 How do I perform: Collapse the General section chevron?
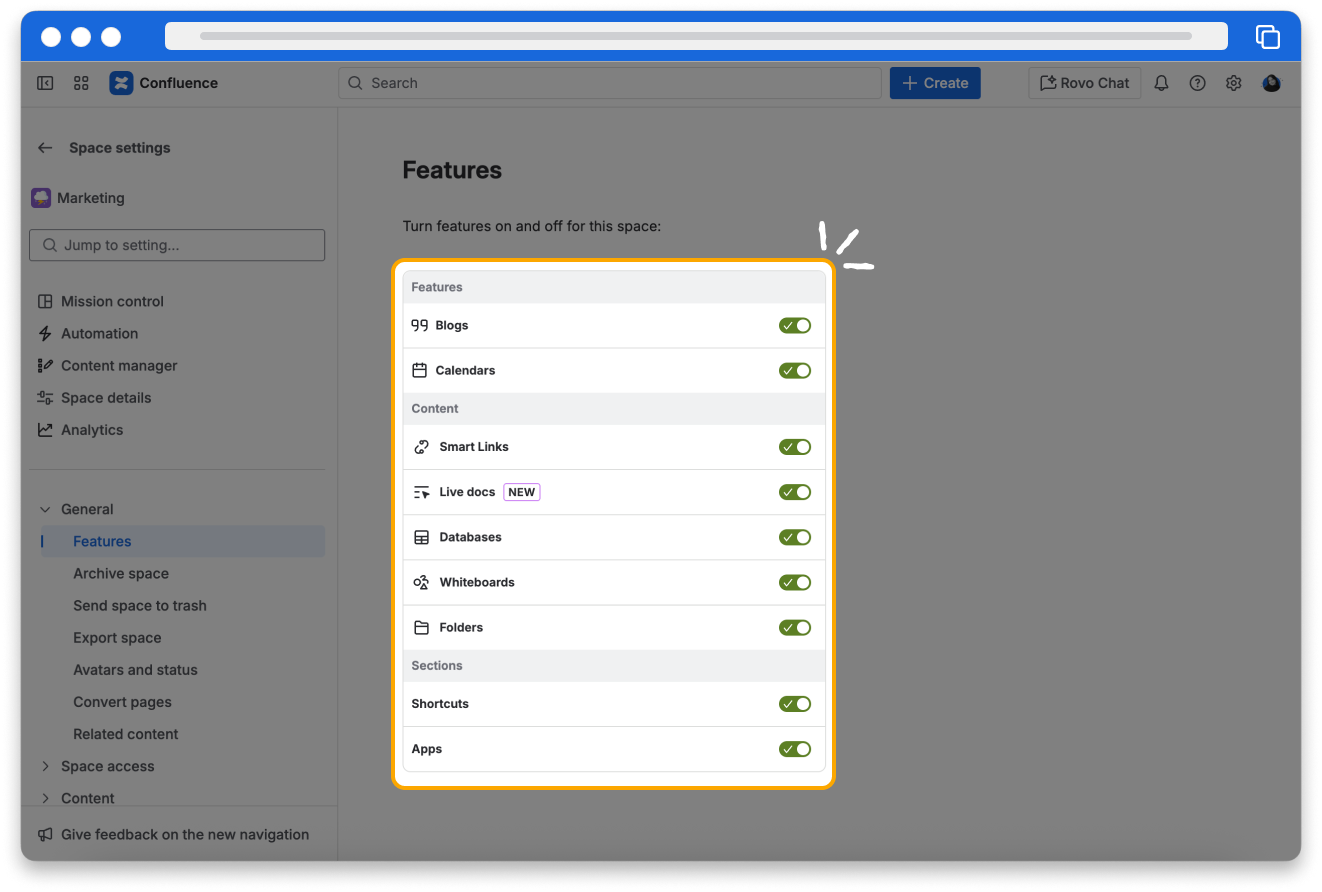click(x=45, y=510)
